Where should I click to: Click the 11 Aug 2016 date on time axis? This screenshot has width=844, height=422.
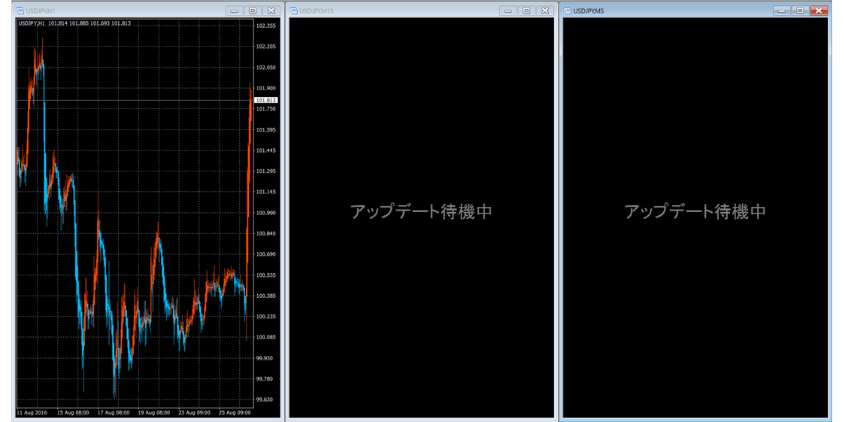[x=31, y=412]
